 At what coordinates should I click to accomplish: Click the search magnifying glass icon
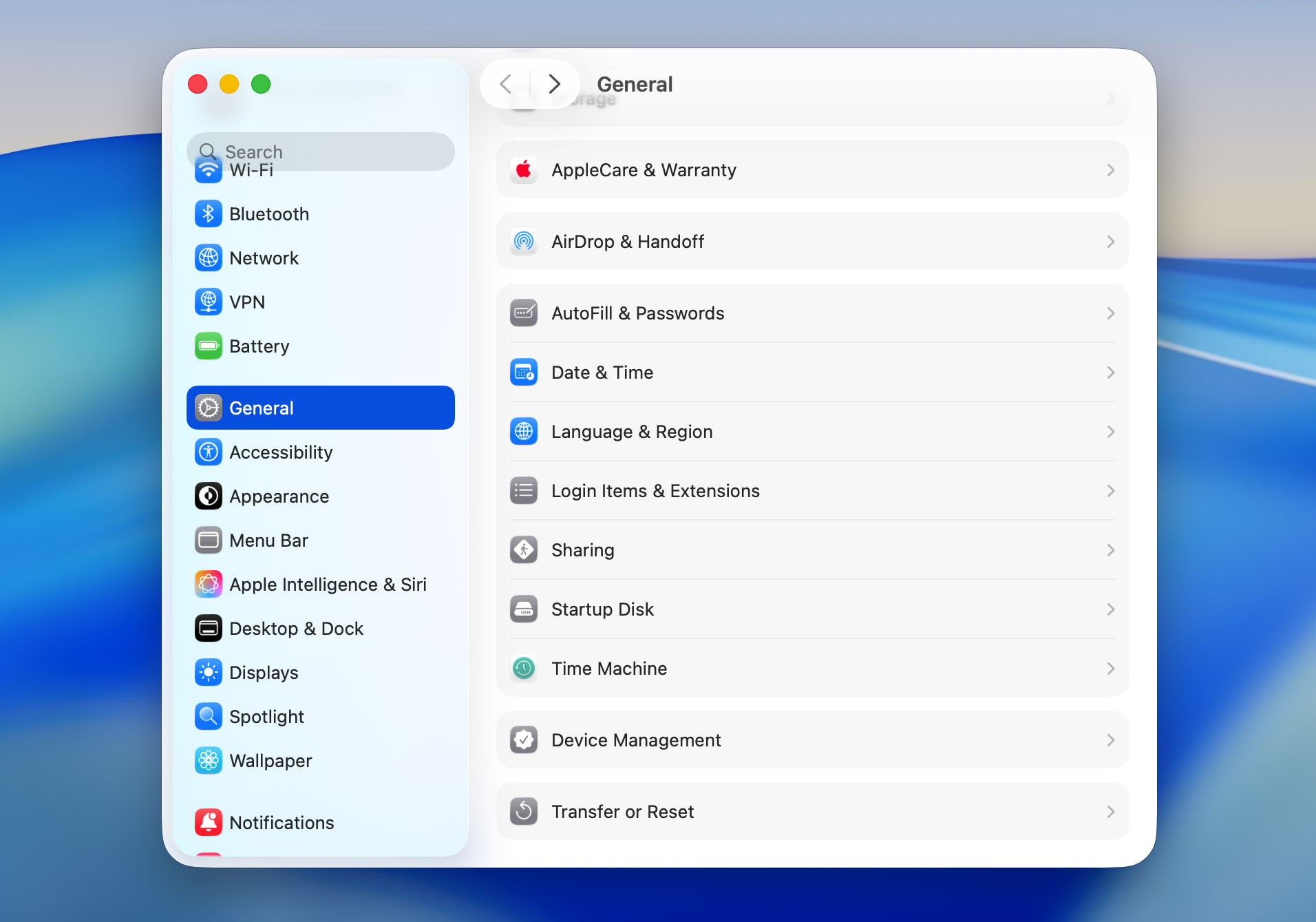point(207,151)
